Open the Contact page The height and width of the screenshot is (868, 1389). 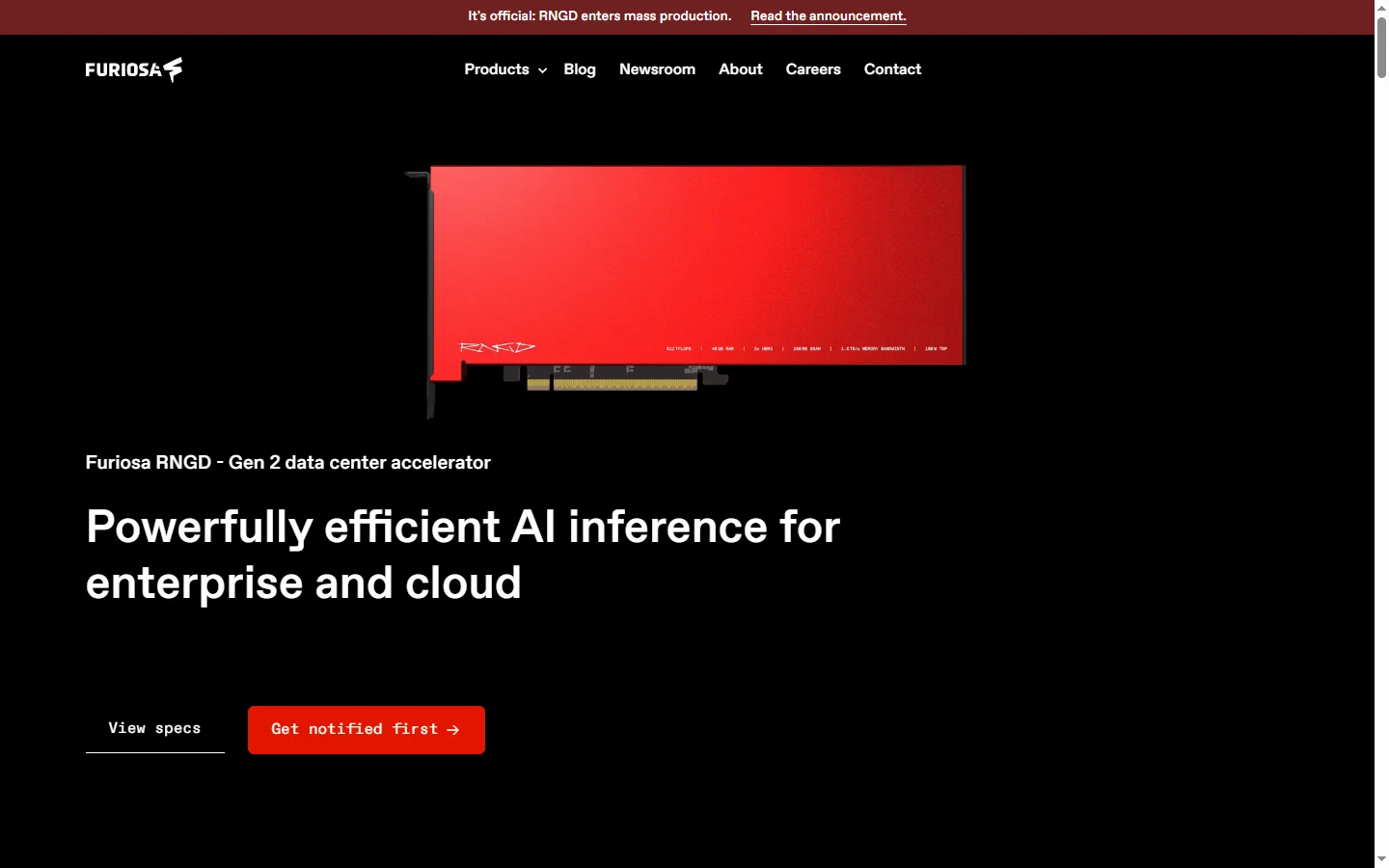click(892, 69)
